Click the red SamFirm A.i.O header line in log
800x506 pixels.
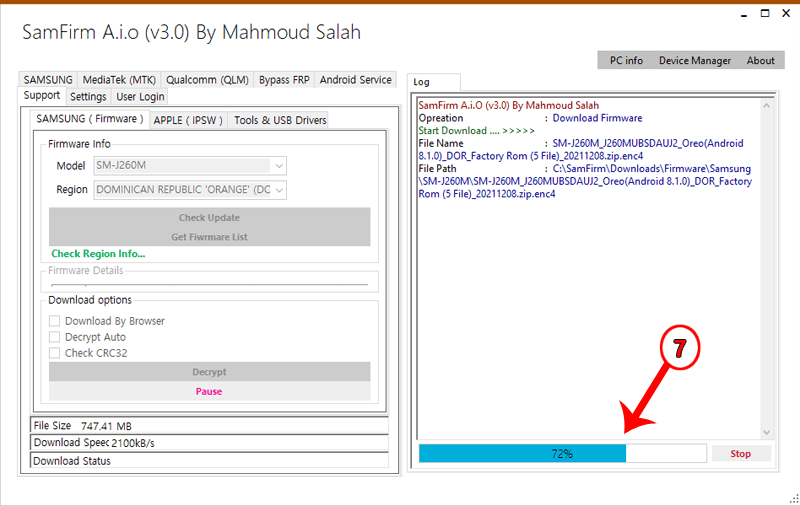(509, 105)
